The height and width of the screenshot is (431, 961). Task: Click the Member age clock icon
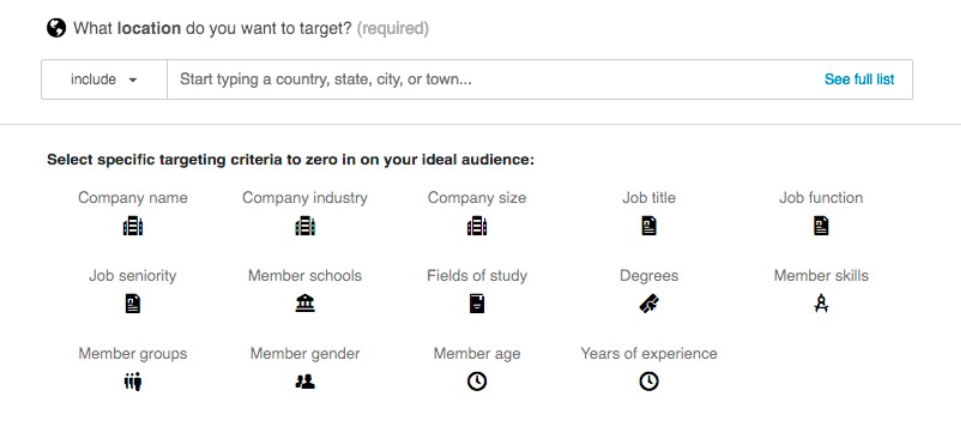click(477, 382)
